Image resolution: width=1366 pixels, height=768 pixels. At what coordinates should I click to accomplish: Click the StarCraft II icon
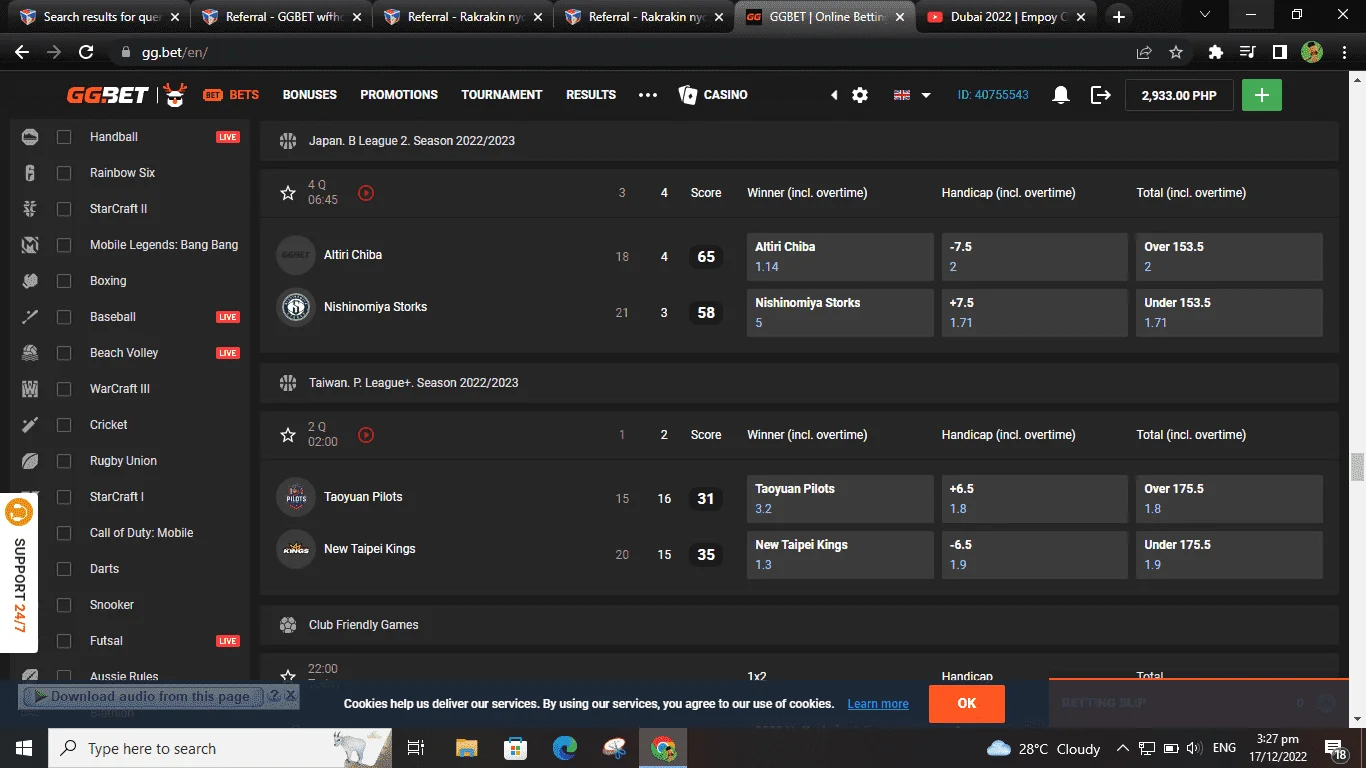[x=30, y=209]
